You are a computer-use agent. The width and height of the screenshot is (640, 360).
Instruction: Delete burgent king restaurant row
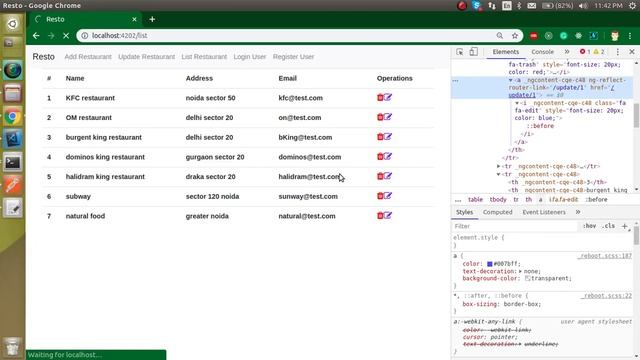pyautogui.click(x=380, y=137)
